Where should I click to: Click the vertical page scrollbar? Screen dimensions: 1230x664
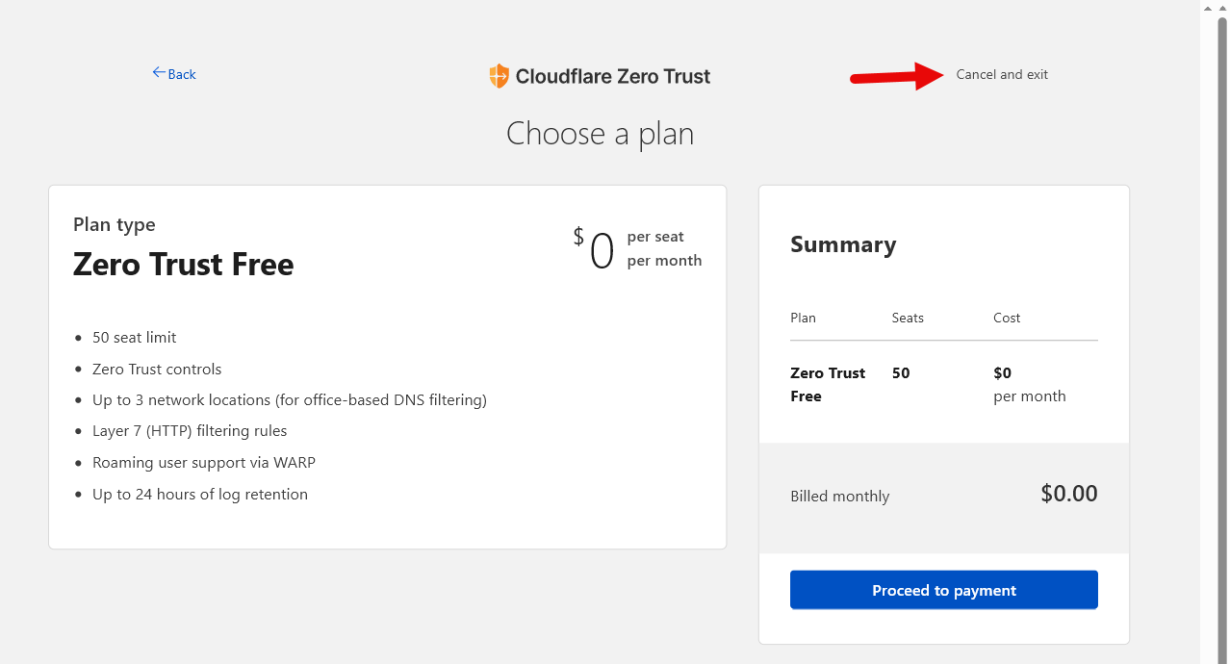(1221, 300)
